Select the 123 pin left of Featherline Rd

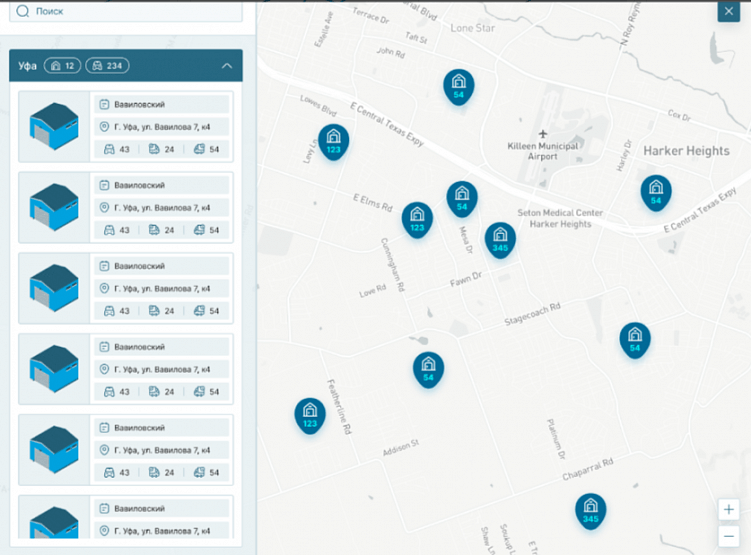pos(310,416)
